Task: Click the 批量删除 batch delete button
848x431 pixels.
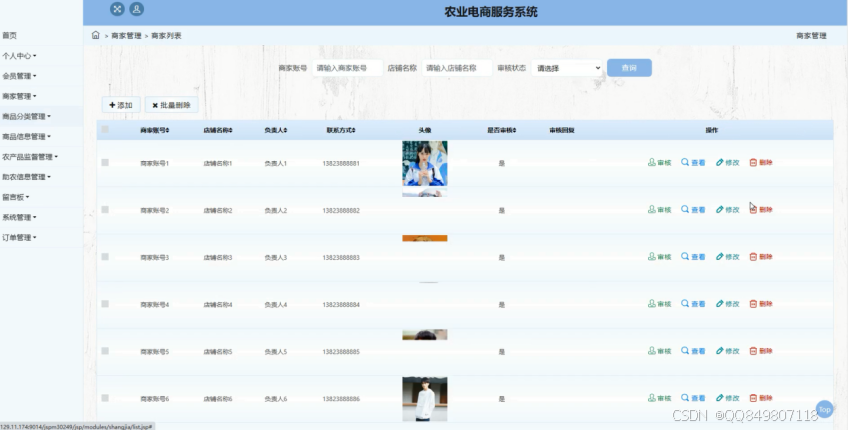Action: point(171,105)
